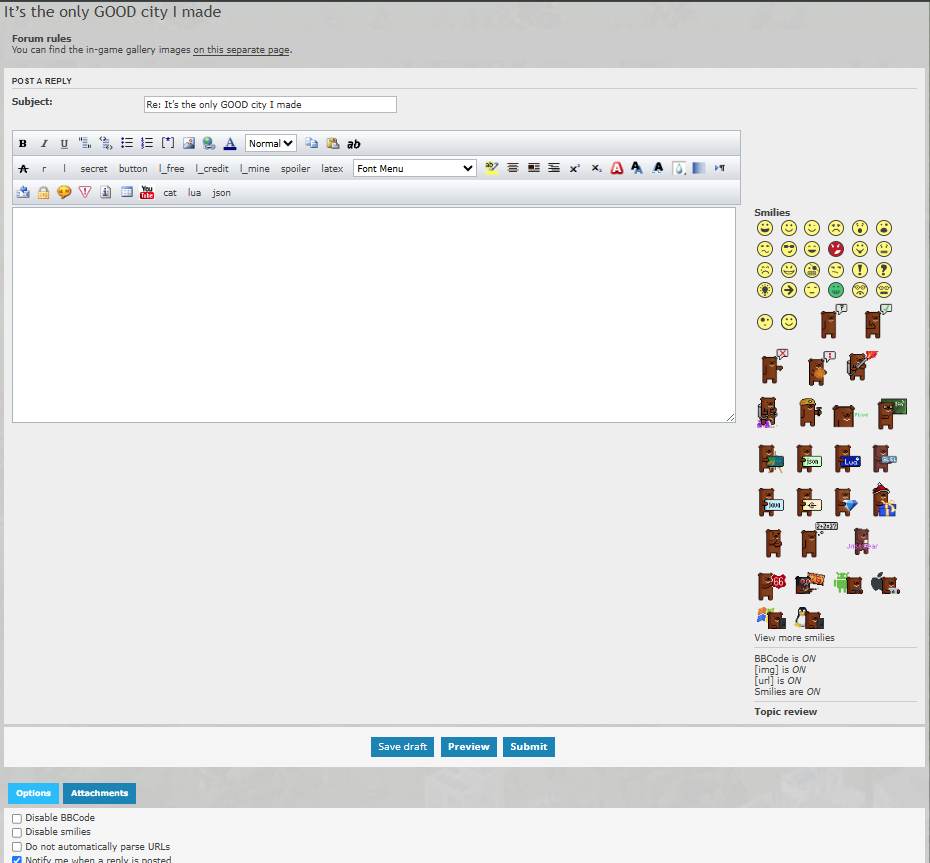Insert list item [*] tag

(x=168, y=143)
